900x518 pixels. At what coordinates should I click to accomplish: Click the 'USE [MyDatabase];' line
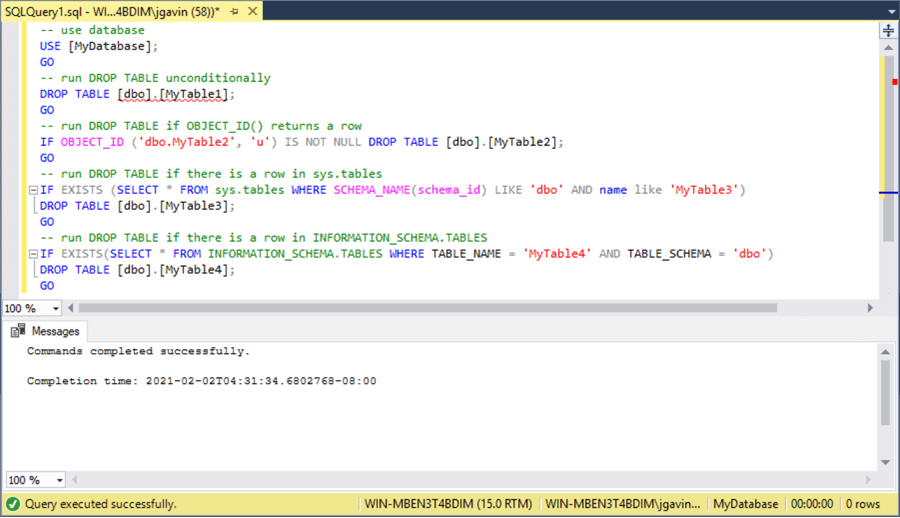pos(99,46)
